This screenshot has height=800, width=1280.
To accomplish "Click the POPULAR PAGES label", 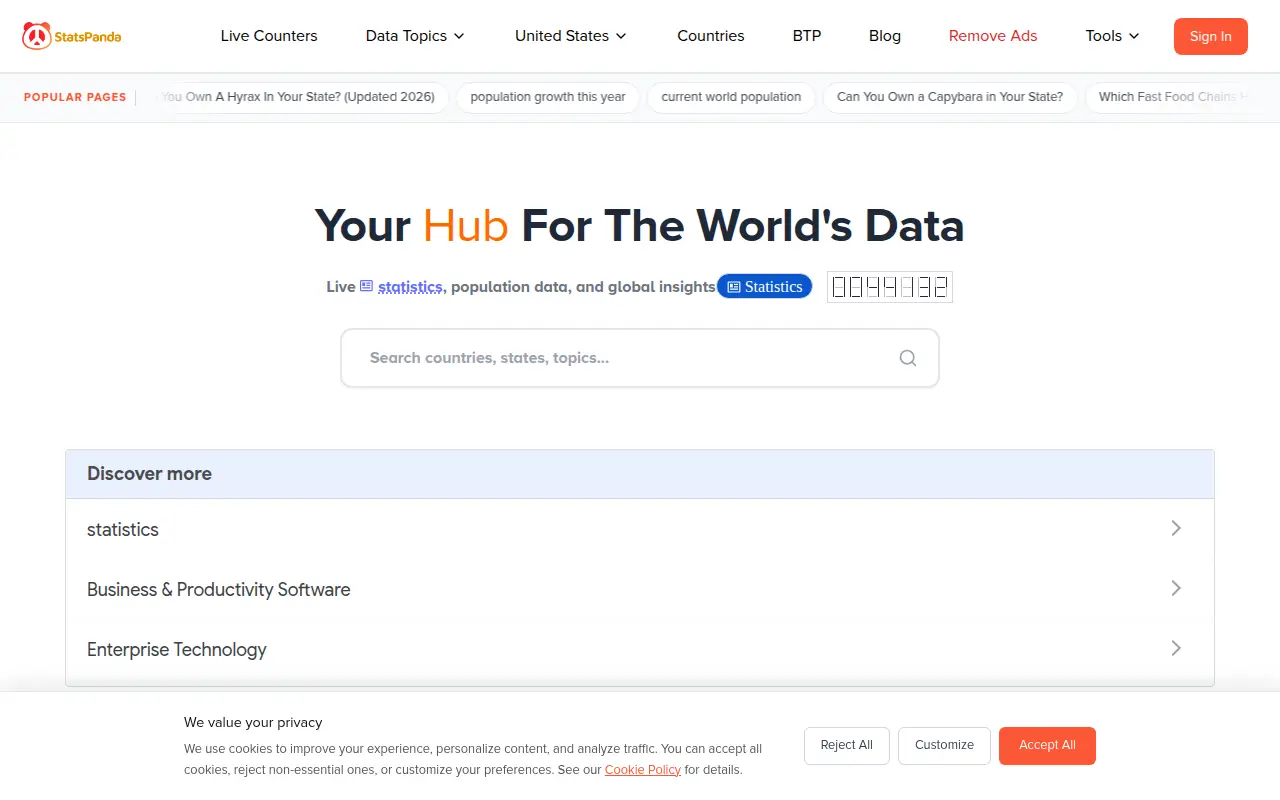I will [75, 97].
